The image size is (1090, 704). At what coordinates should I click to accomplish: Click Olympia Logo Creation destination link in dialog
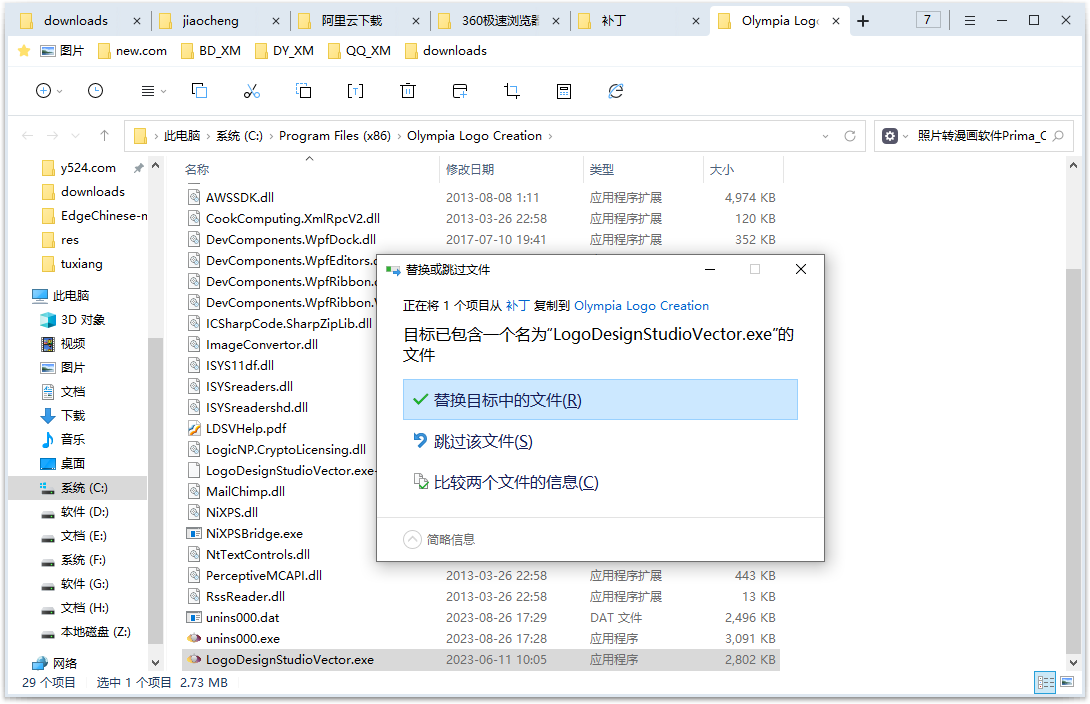coord(641,306)
